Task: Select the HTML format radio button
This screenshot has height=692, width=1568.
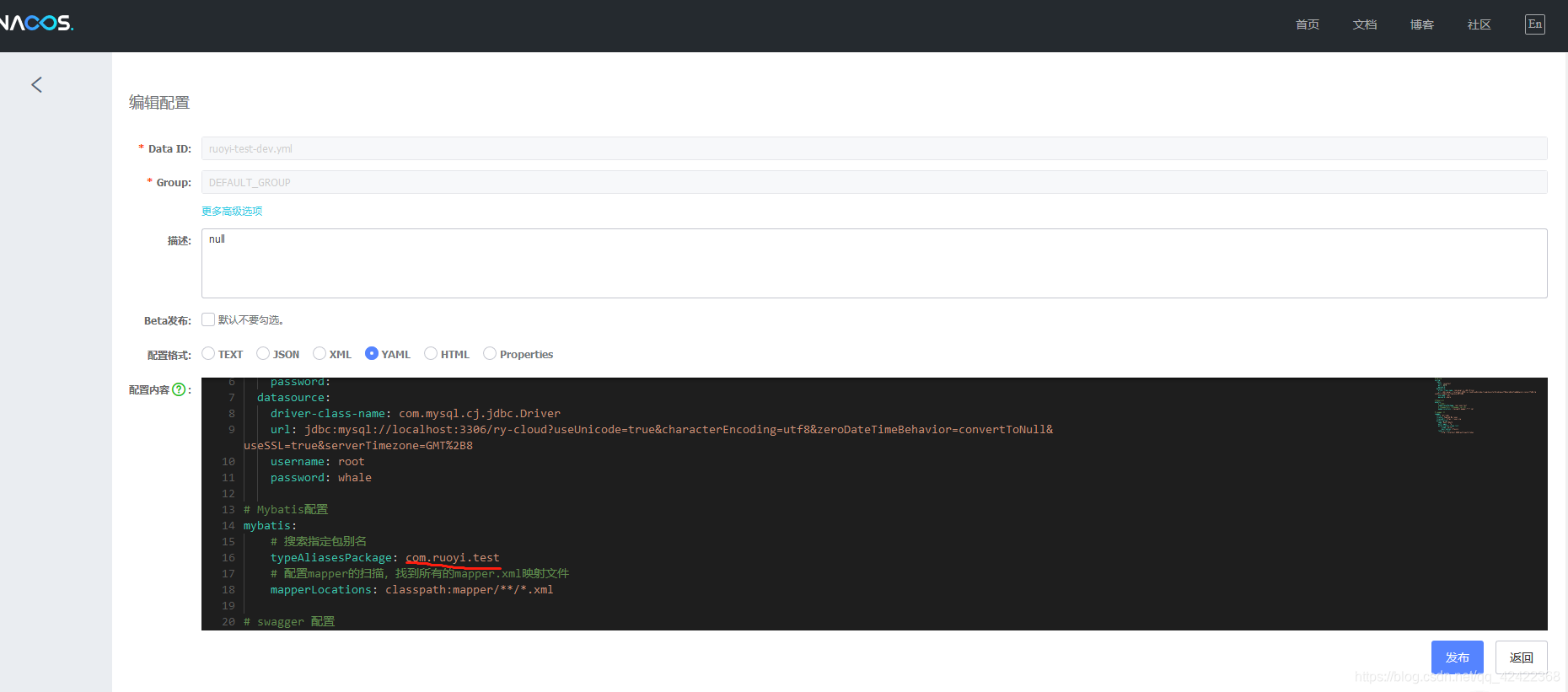Action: click(431, 353)
